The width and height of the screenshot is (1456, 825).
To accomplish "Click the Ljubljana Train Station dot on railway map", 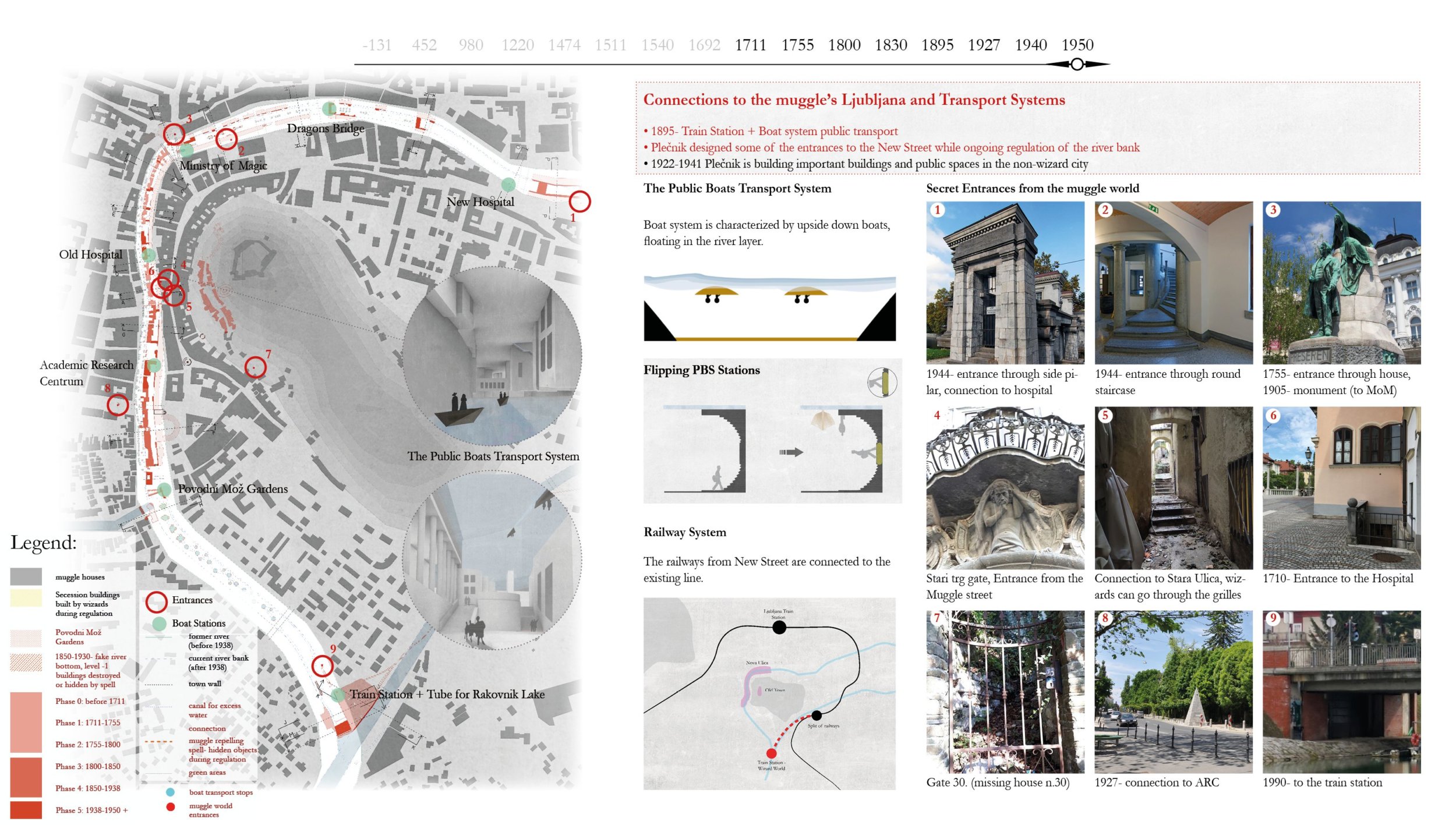I will [x=779, y=627].
